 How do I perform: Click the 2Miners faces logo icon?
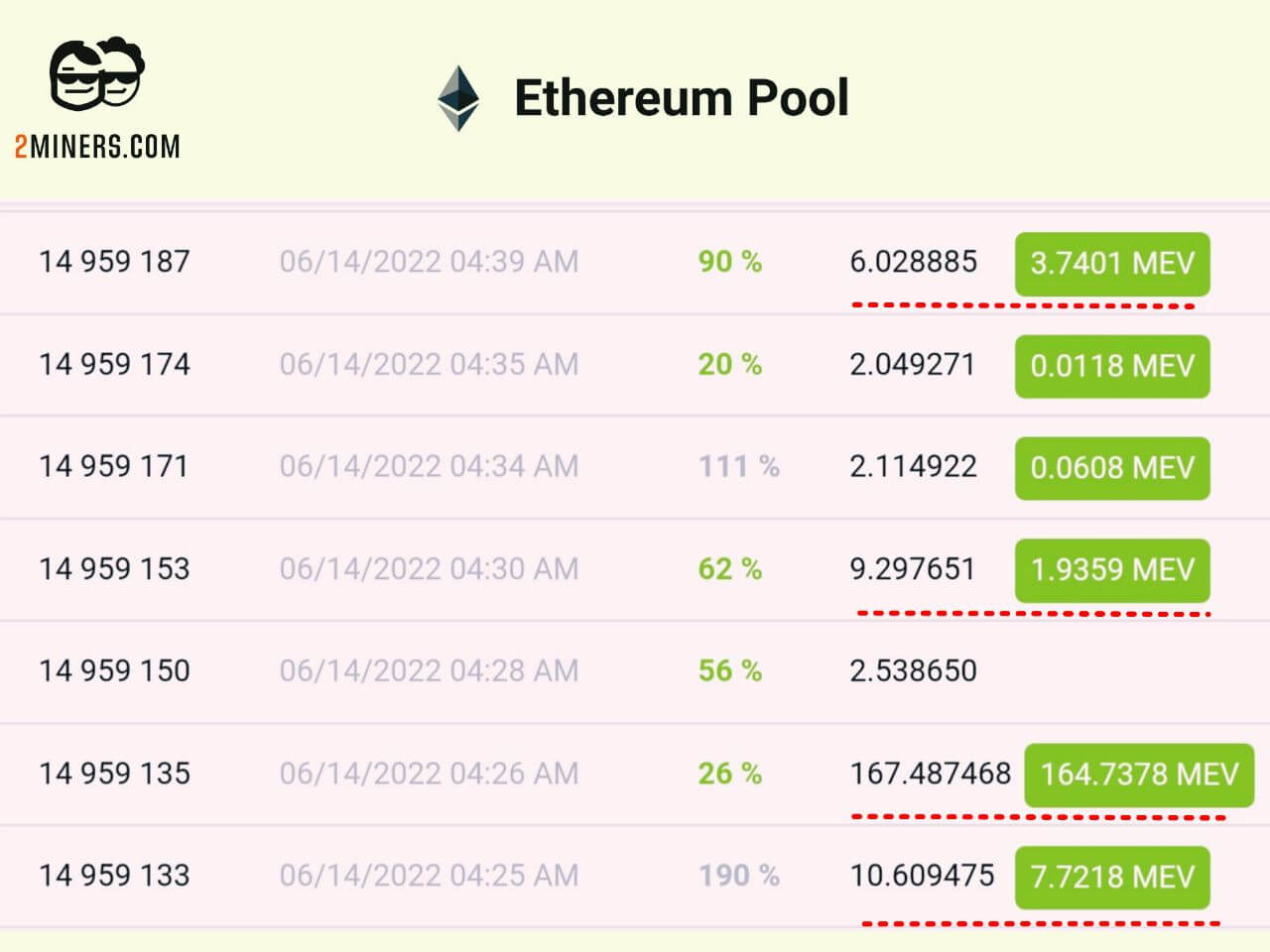97,73
